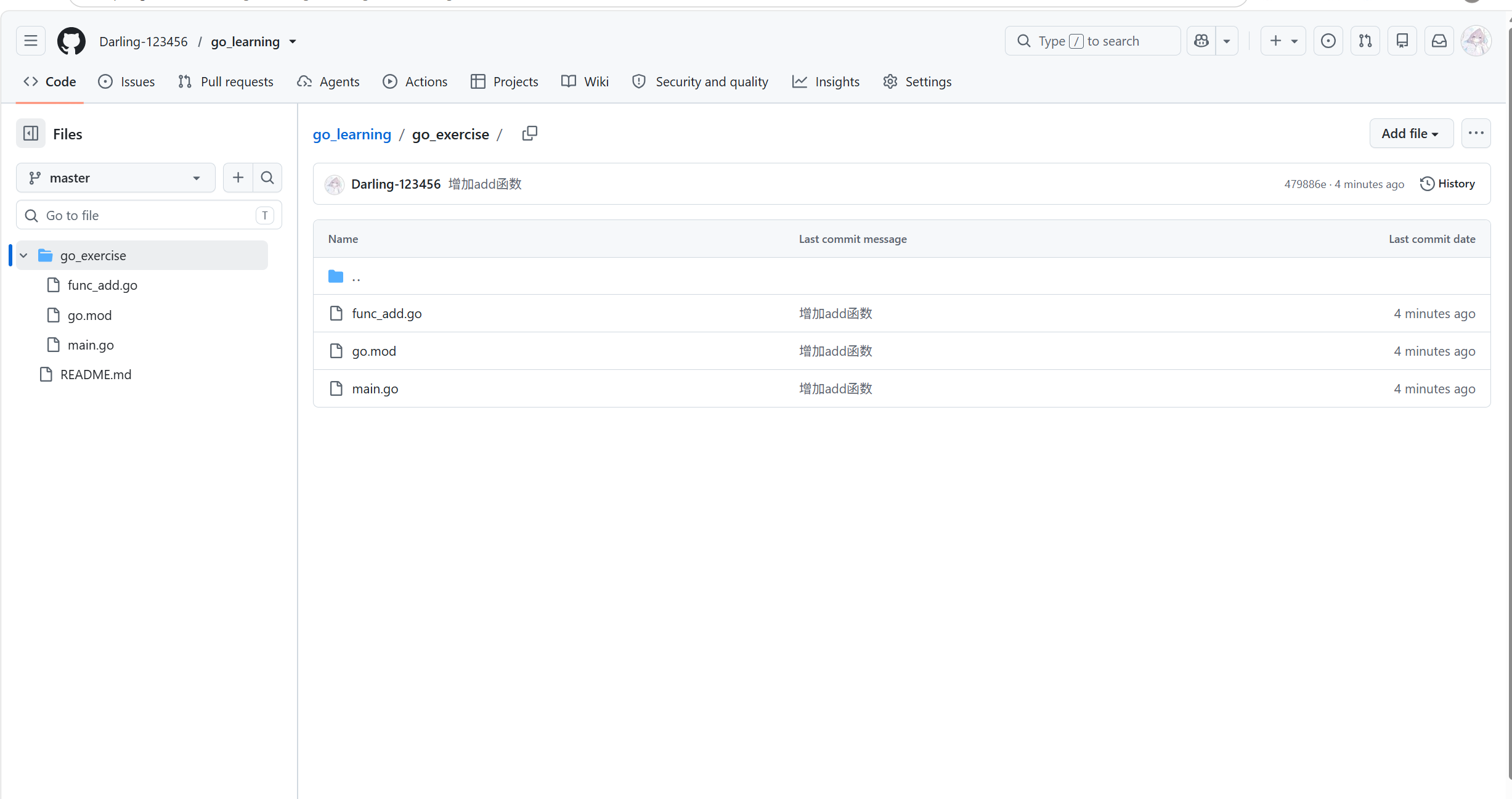The height and width of the screenshot is (799, 1512).
Task: Switch to the Code tab
Action: (x=50, y=81)
